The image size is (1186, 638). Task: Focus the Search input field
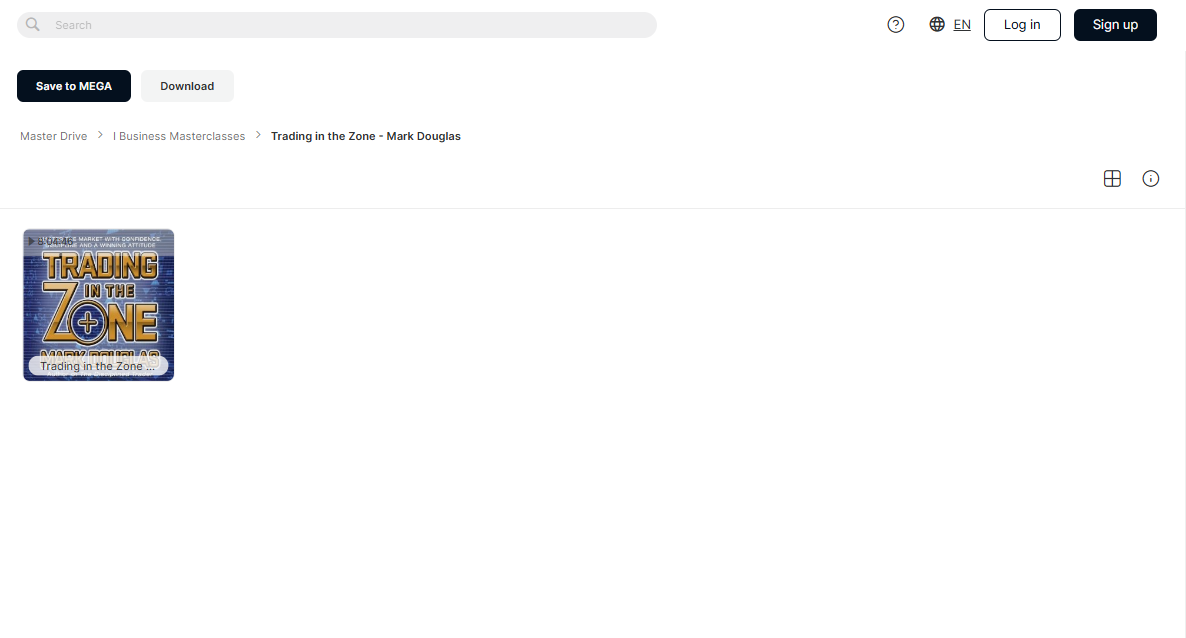337,25
